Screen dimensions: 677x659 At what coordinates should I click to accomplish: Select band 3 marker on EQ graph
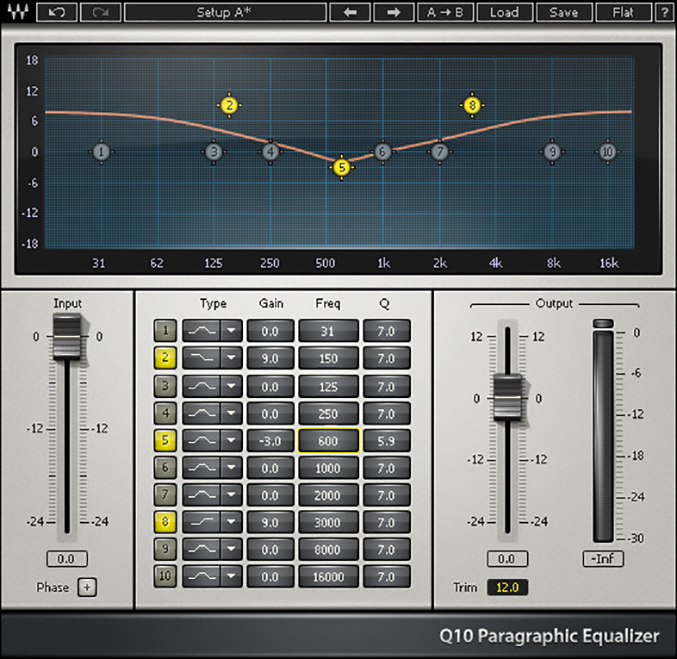214,152
